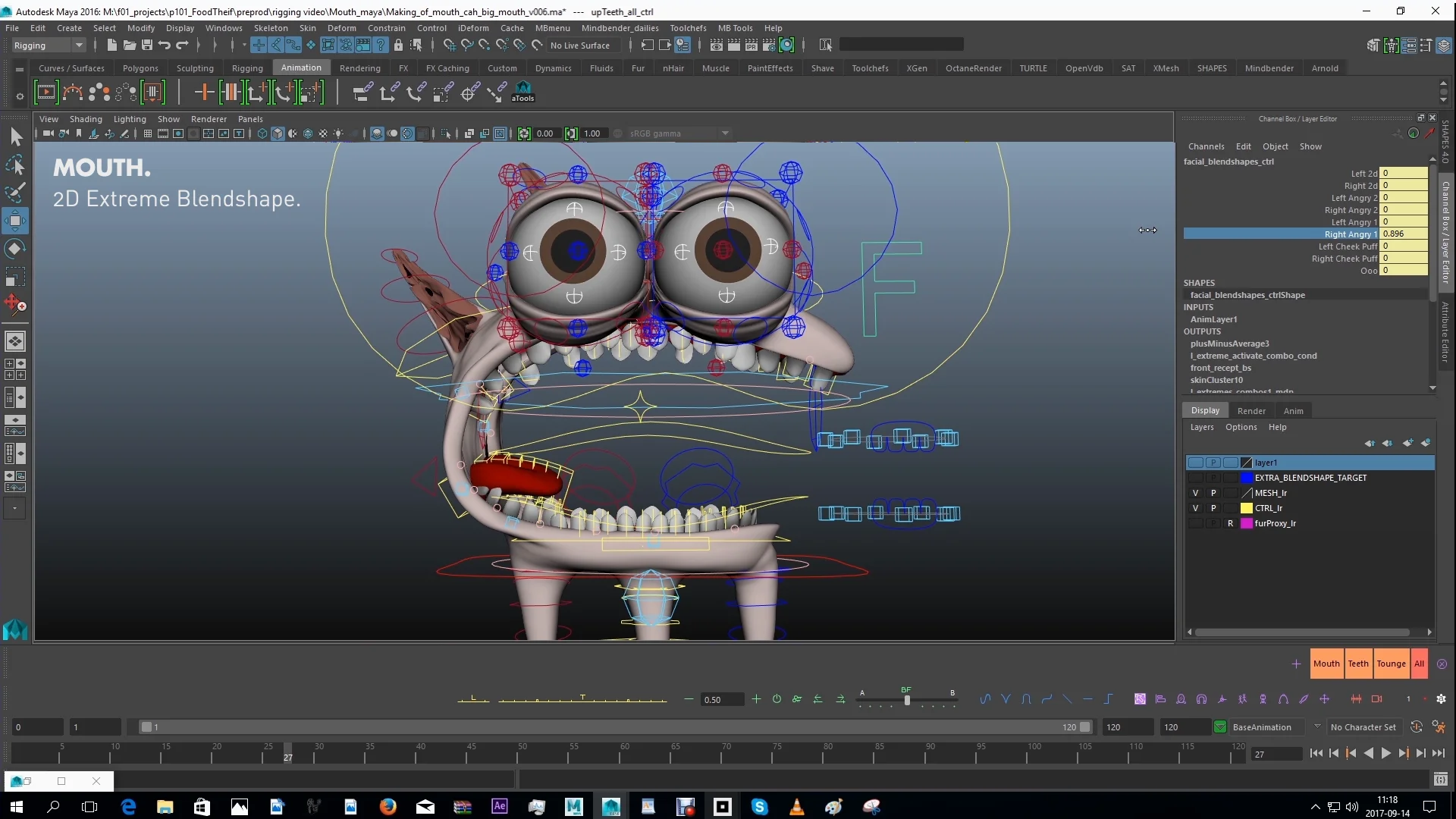
Task: Activate the Paint Selection tool
Action: pyautogui.click(x=15, y=193)
